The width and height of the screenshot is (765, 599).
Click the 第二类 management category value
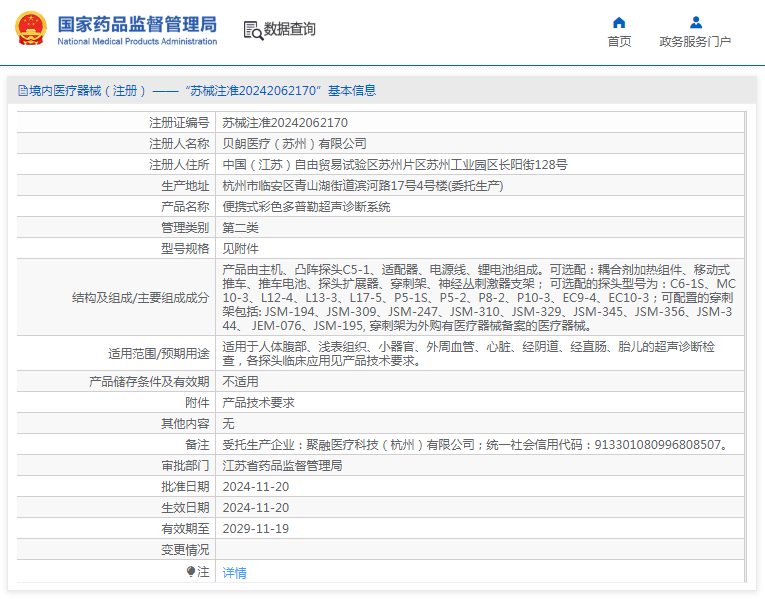click(240, 228)
